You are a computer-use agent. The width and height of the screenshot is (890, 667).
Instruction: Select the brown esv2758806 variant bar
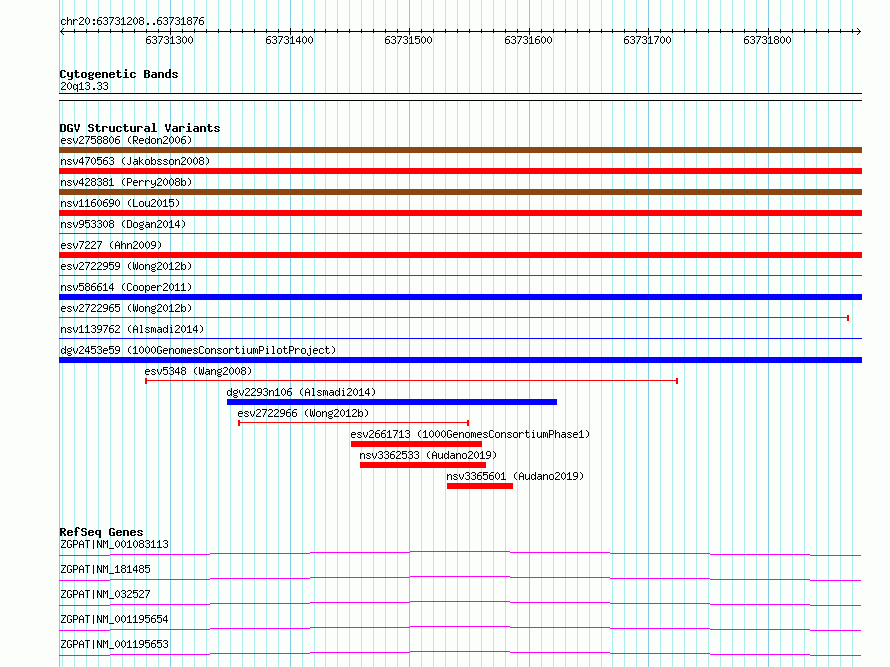click(x=460, y=150)
